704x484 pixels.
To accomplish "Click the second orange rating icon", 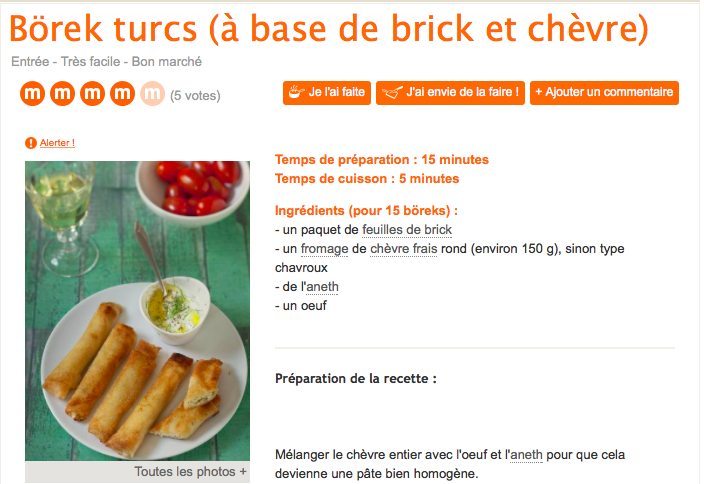I will click(x=62, y=93).
